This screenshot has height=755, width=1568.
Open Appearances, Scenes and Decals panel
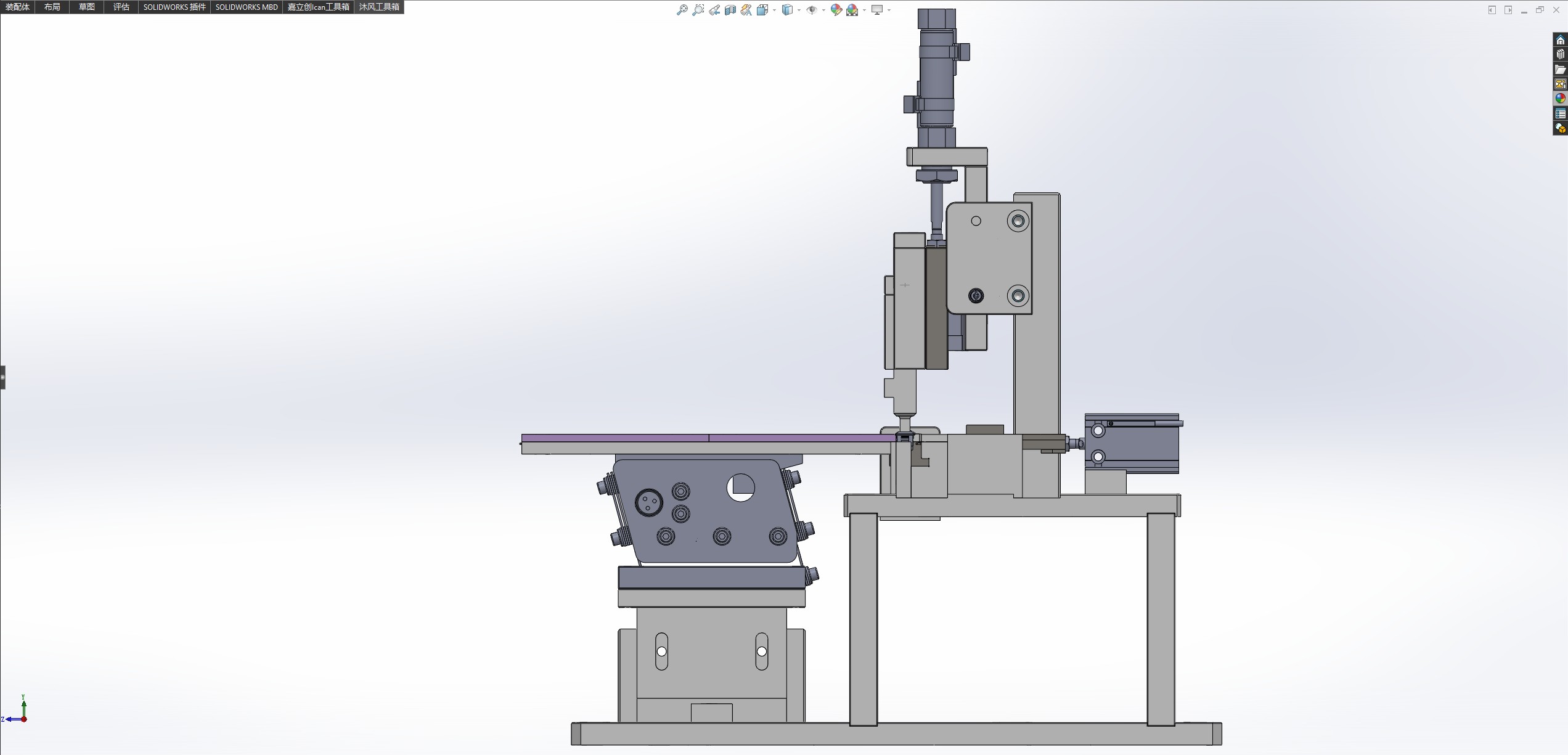coord(1560,99)
